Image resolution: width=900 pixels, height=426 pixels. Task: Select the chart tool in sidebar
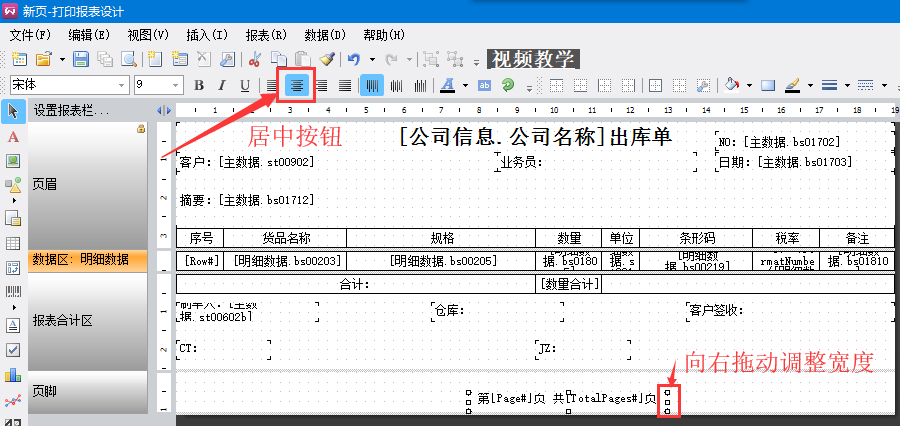coord(13,375)
